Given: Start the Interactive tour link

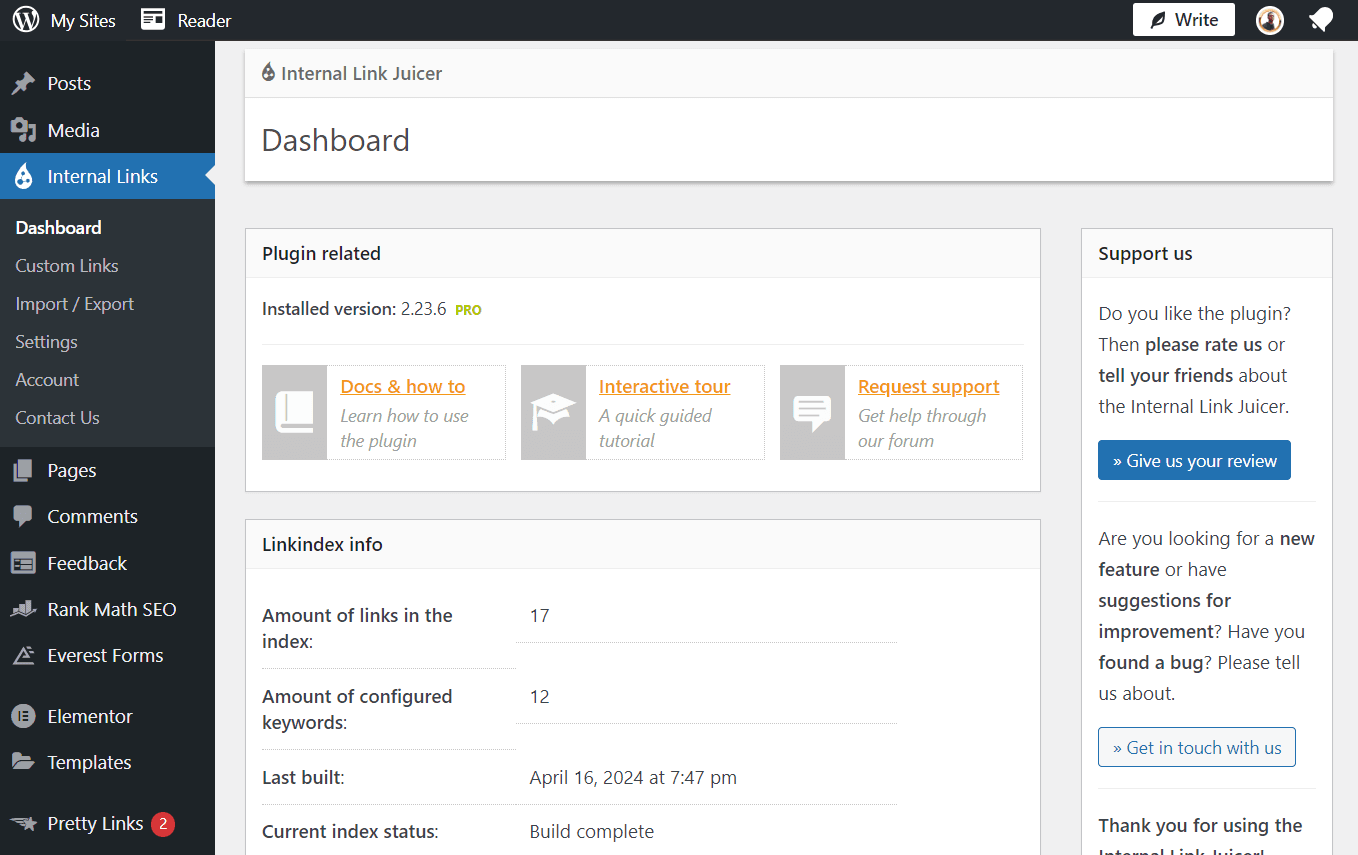Looking at the screenshot, I should (x=665, y=387).
